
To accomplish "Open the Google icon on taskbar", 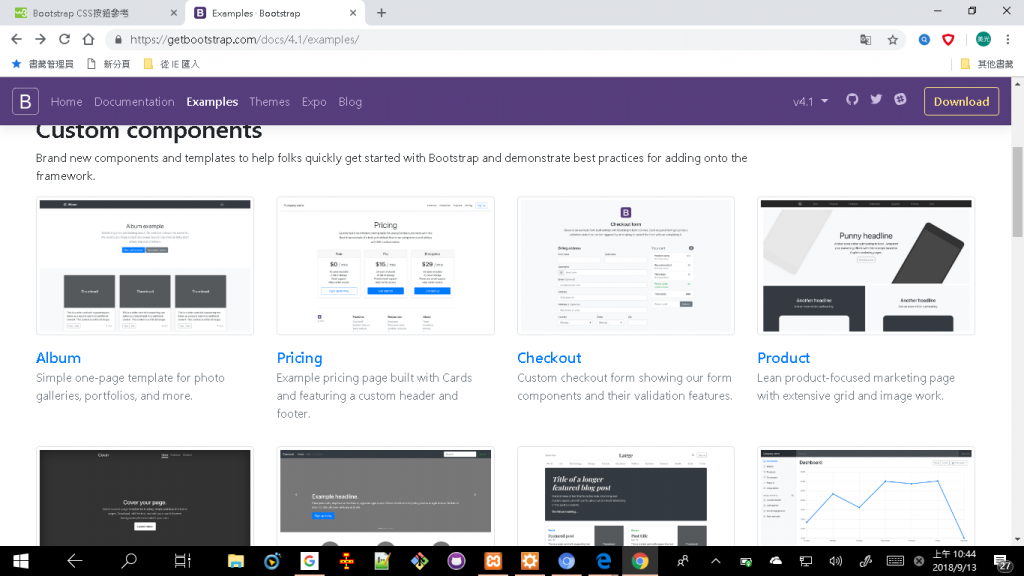I will (309, 561).
